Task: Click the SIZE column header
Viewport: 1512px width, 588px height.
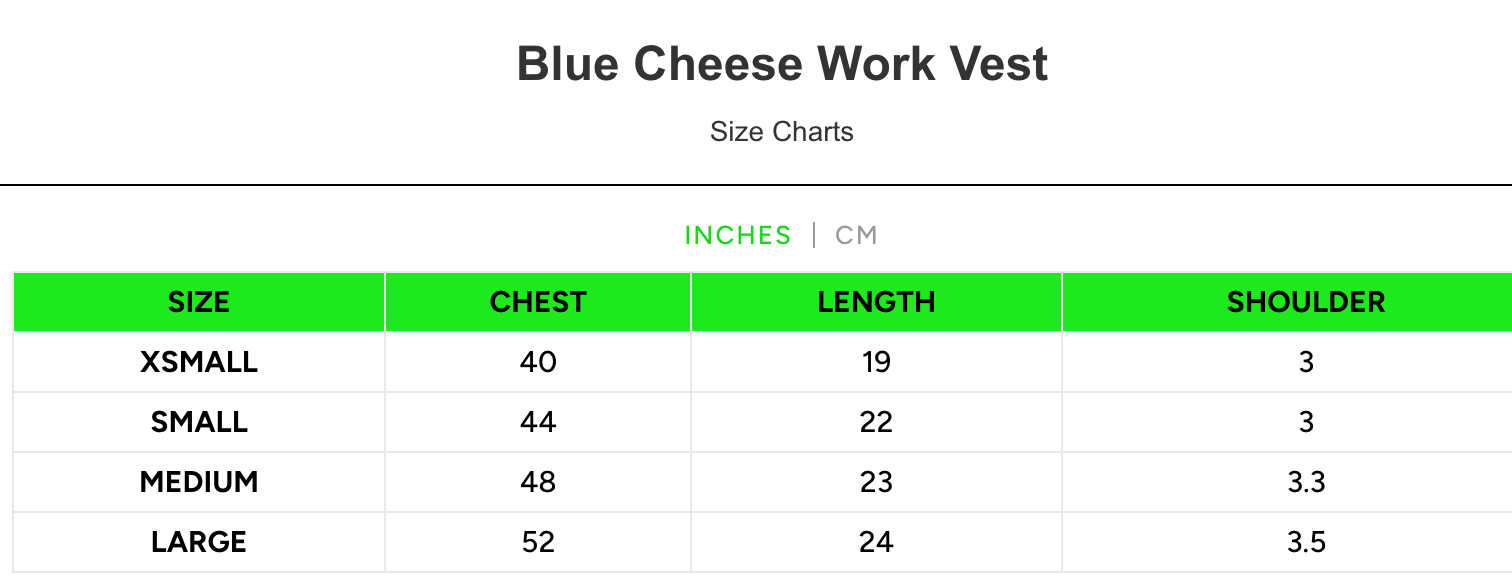Action: click(x=198, y=302)
